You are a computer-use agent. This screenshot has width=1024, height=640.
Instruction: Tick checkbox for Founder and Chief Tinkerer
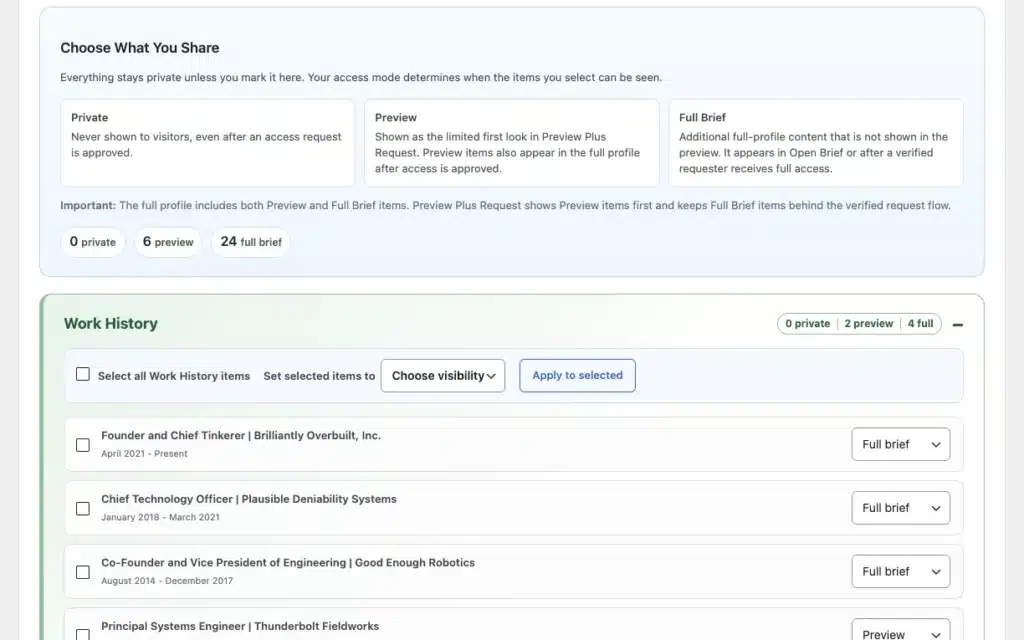click(83, 445)
